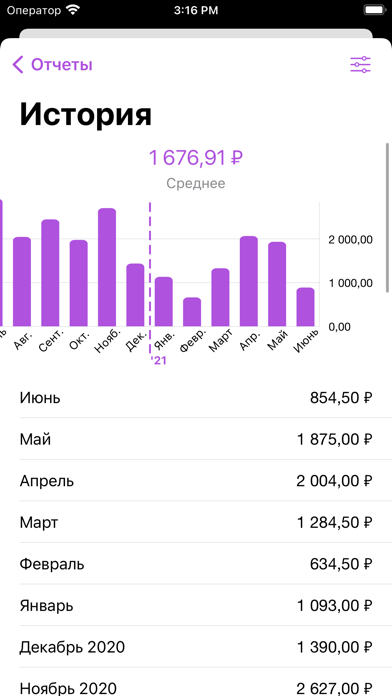This screenshot has width=392, height=696.
Task: Tap the battery status icon
Action: tap(374, 10)
